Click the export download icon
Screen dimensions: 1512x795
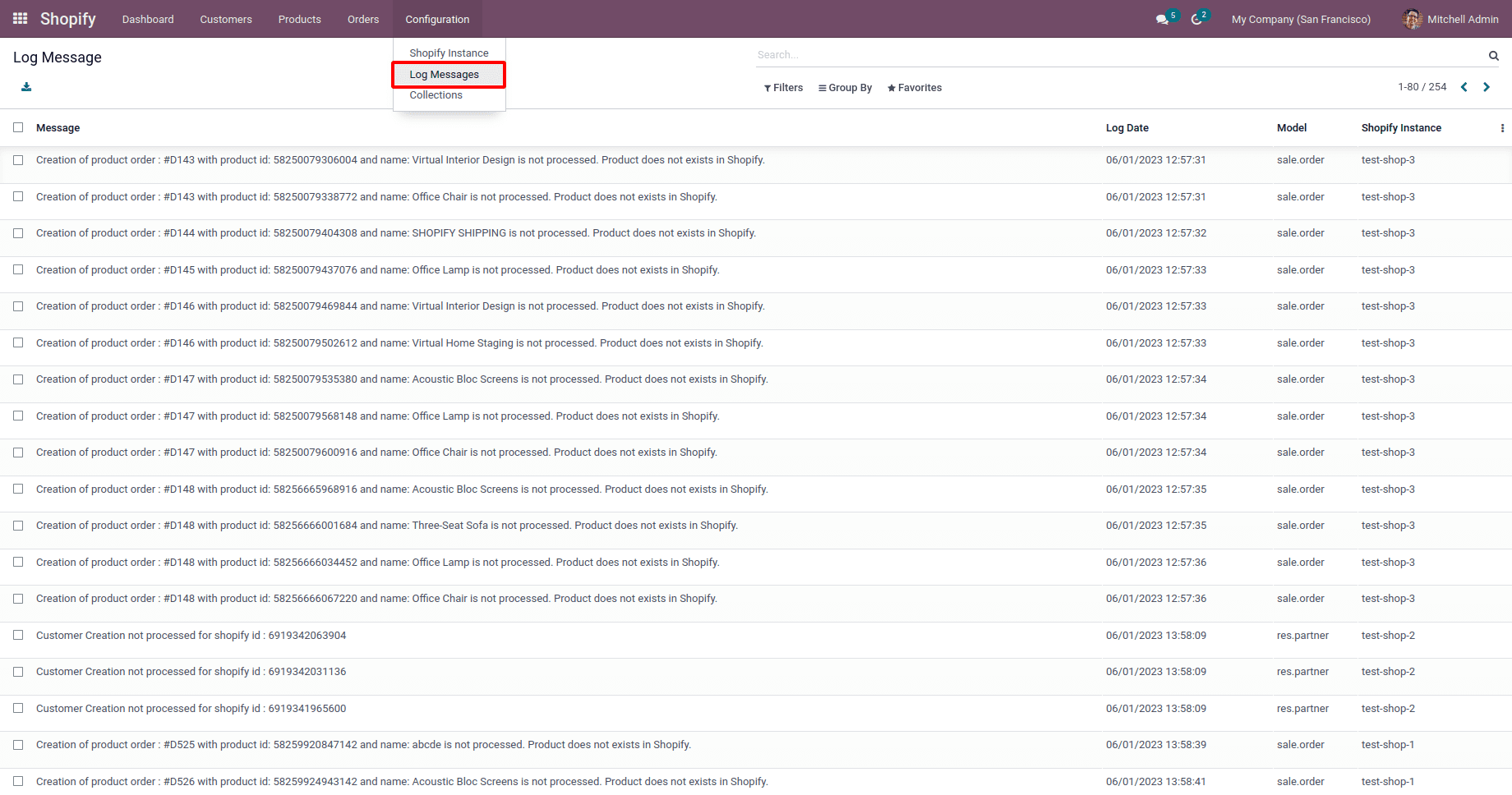26,87
